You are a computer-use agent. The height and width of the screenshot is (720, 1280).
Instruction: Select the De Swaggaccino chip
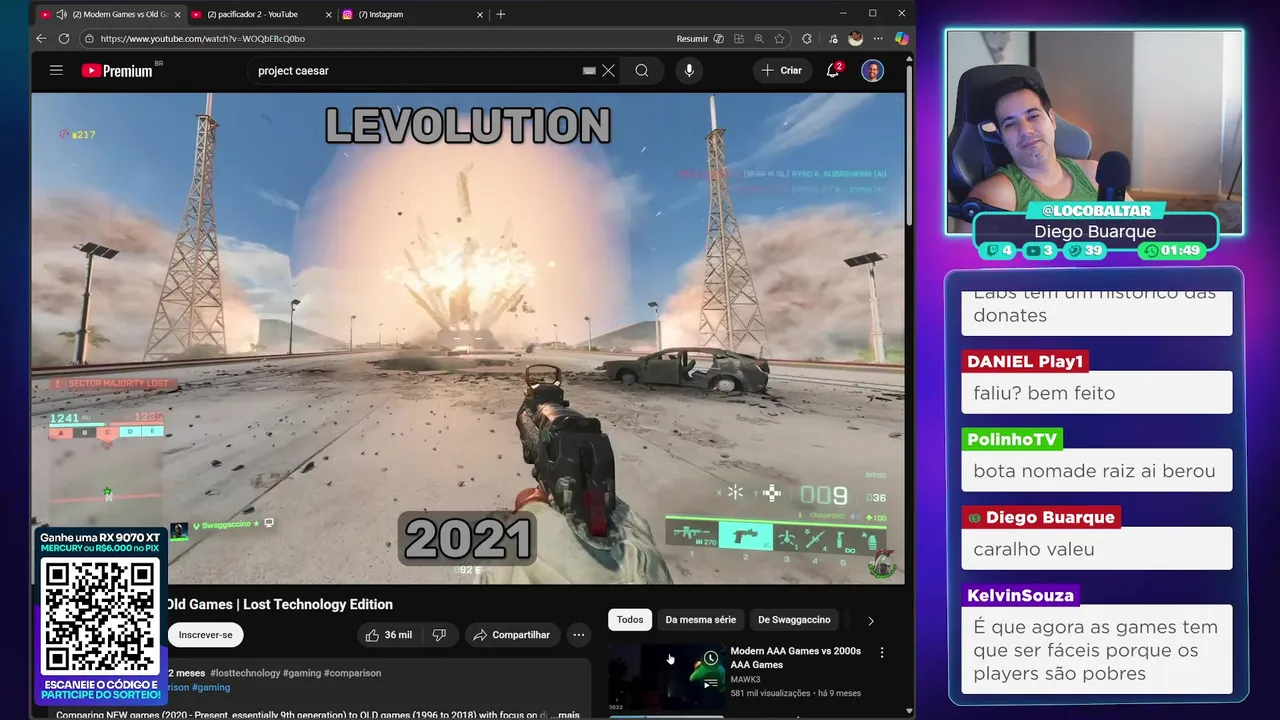[x=794, y=620]
